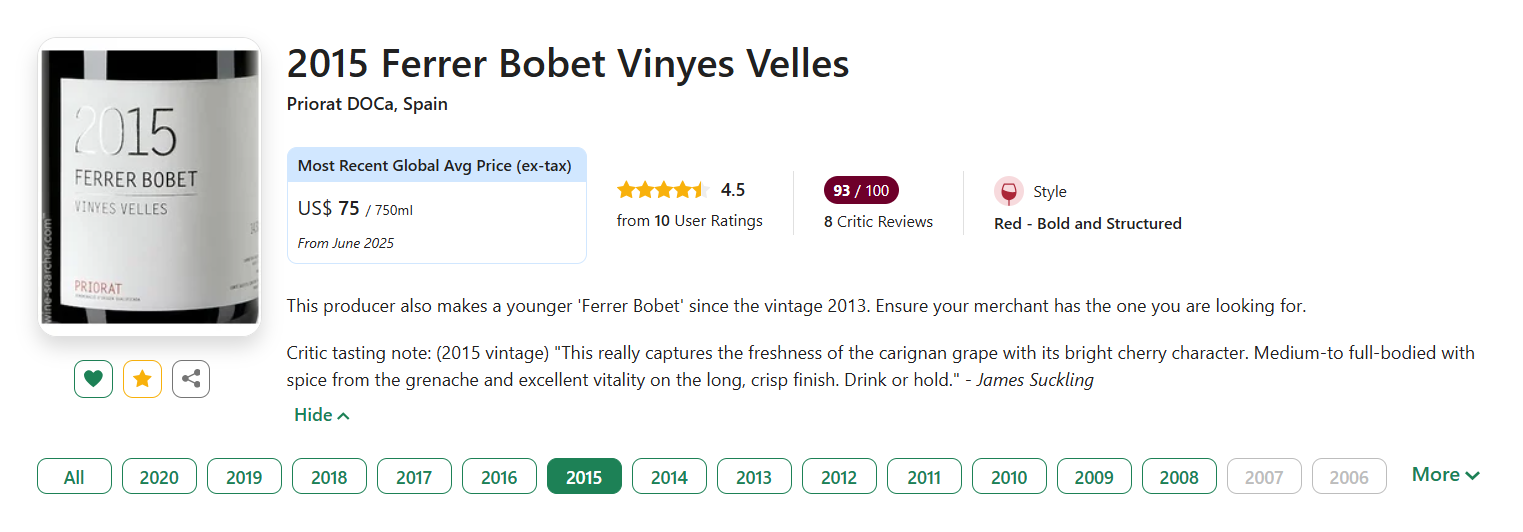Click the five-star user rating stars
This screenshot has width=1523, height=532.
pos(662,190)
